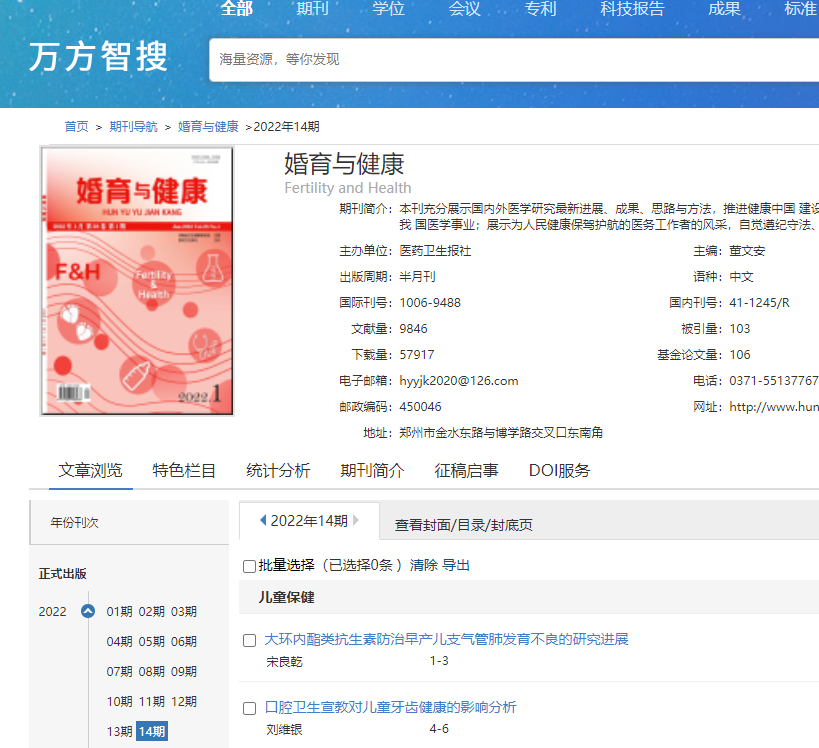Viewport: 819px width, 748px height.
Task: Toggle the 批量选择 checkbox
Action: pos(249,566)
